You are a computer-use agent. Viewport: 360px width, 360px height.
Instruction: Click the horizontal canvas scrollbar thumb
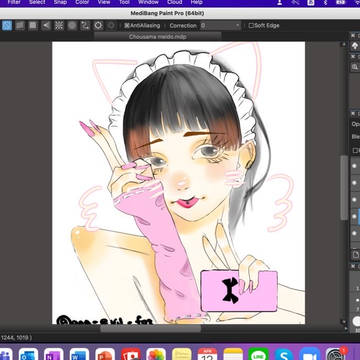151,329
